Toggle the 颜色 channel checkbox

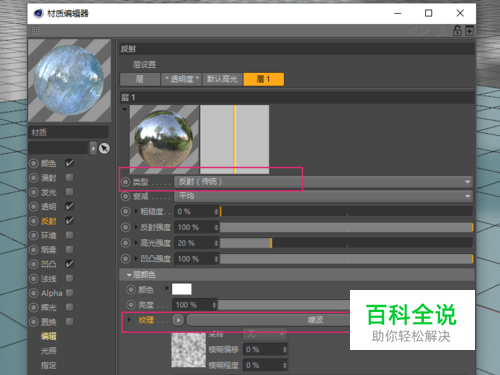(69, 163)
